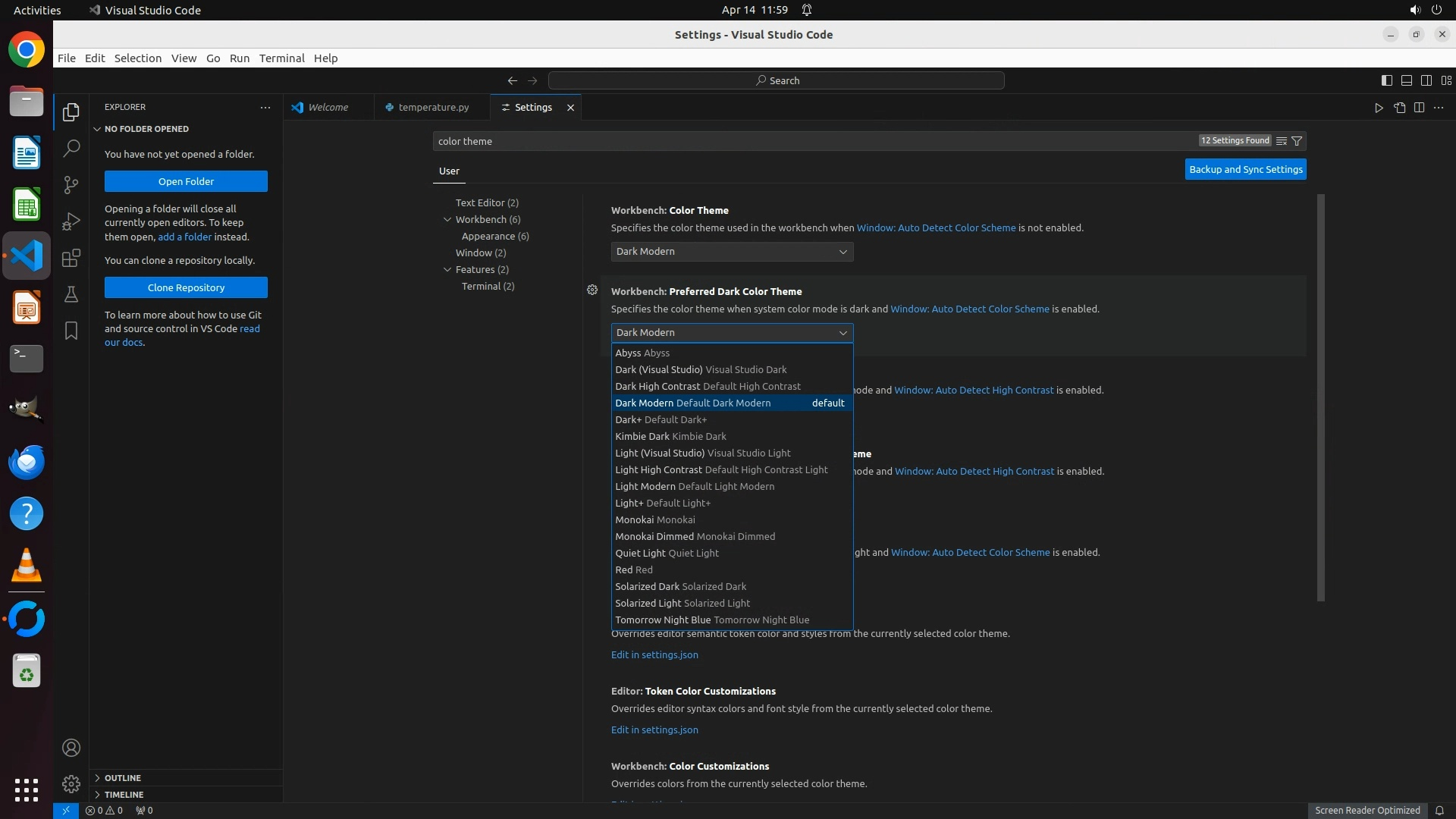Click Backup and Sync Settings button
Viewport: 1456px width, 819px height.
1245,169
